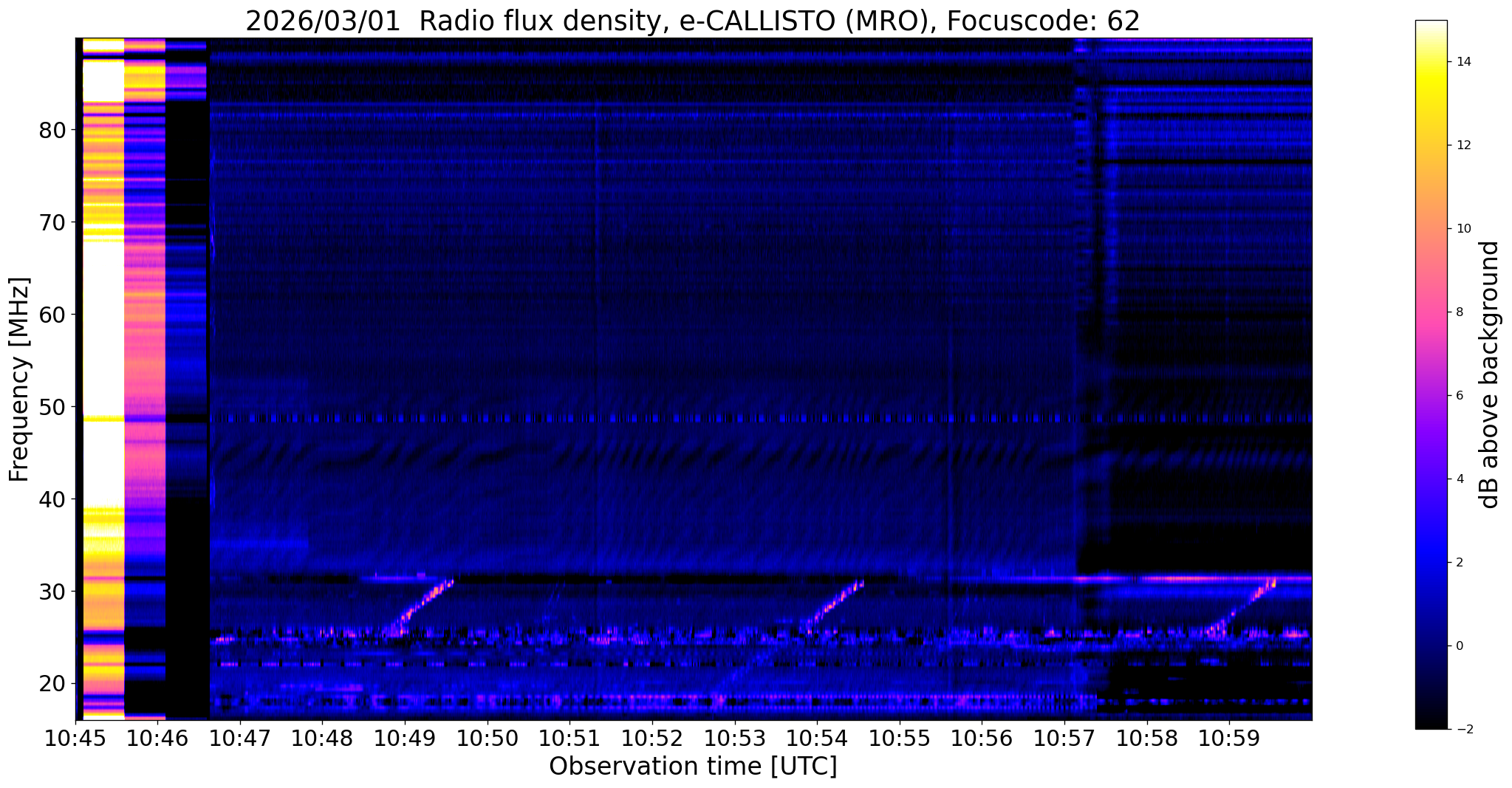
Task: Click the 70 MHz frequency tick label
Action: (52, 222)
